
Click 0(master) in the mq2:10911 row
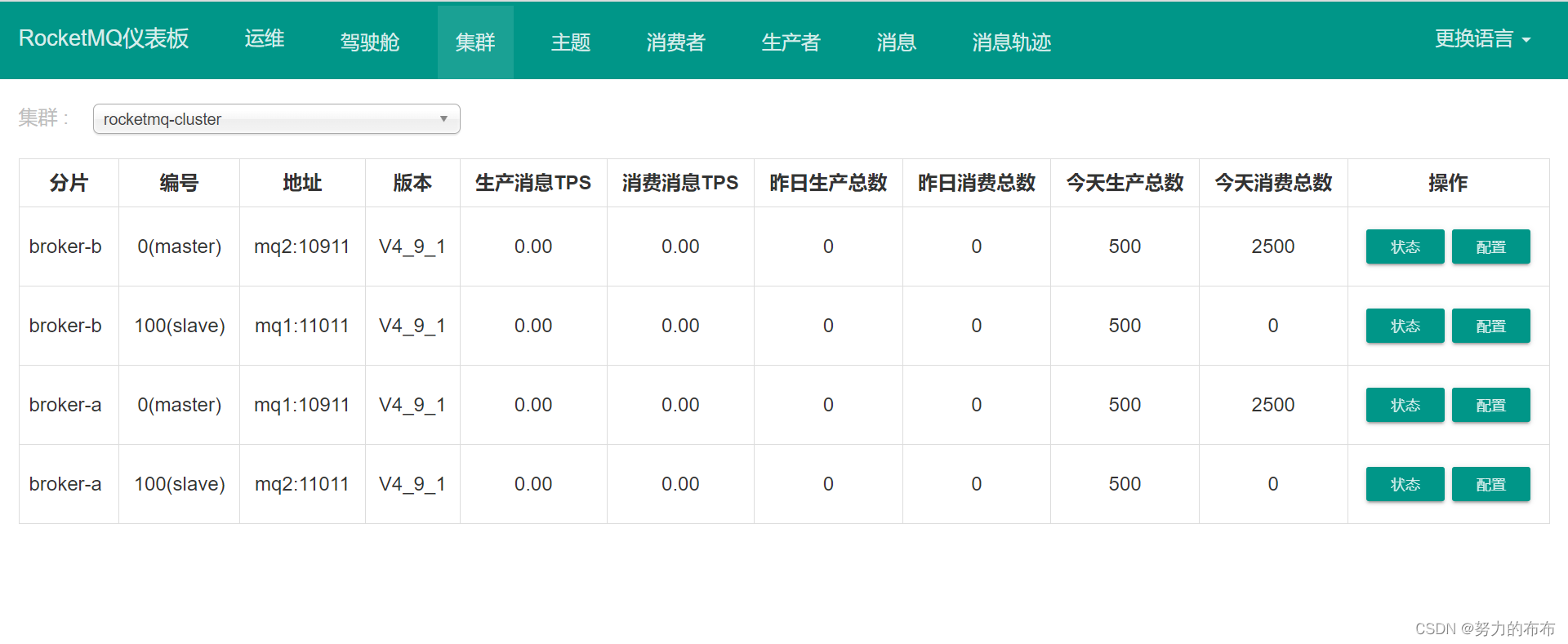180,246
